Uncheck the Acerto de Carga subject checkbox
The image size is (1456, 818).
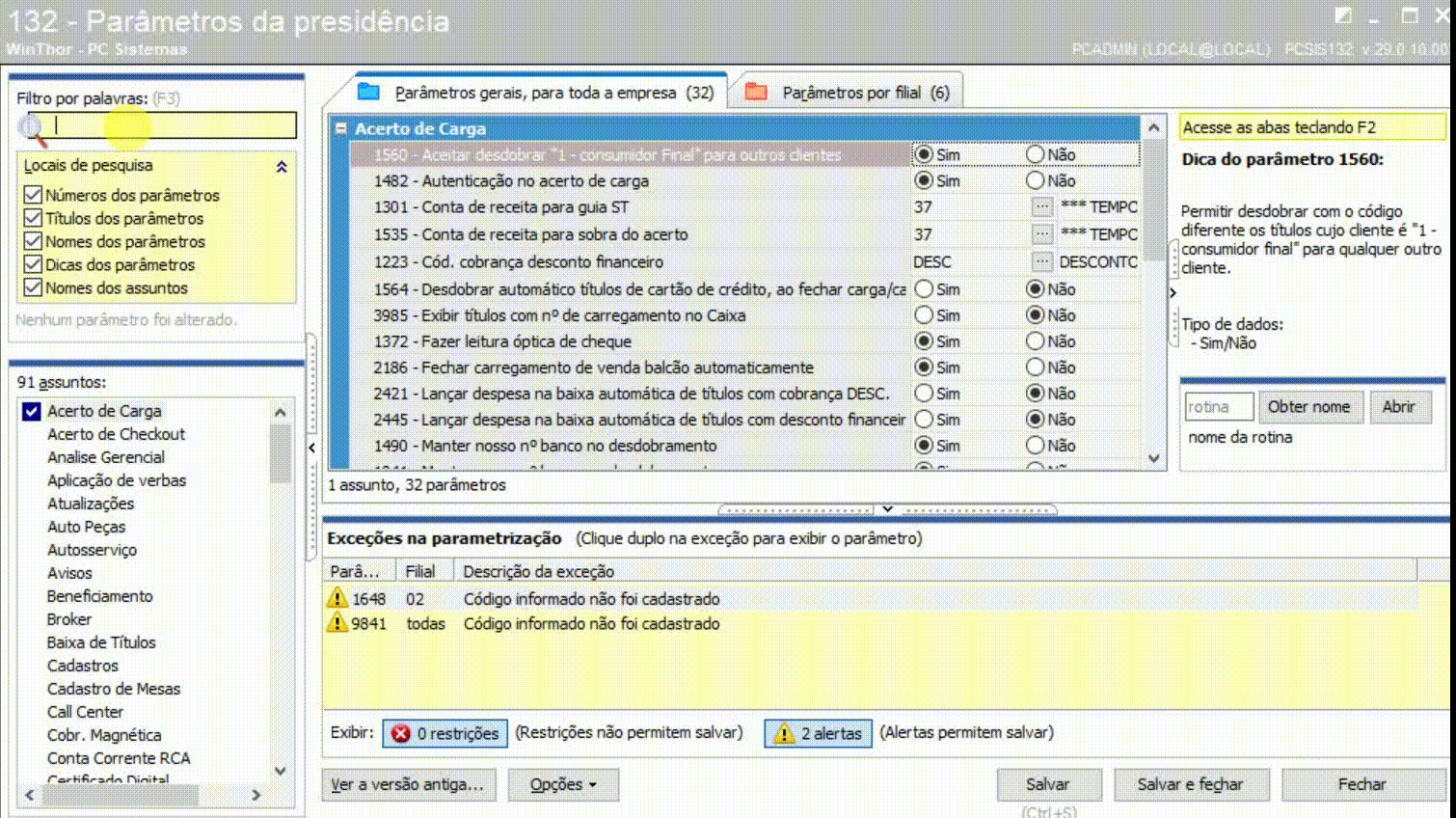(x=32, y=411)
